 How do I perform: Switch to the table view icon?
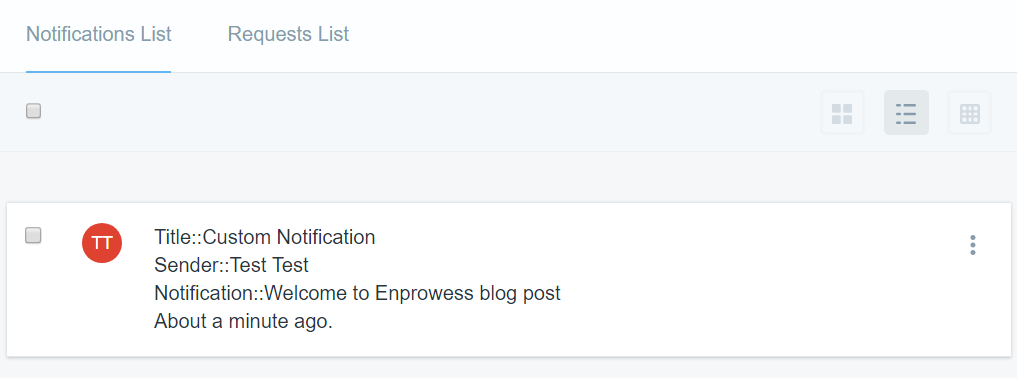click(x=970, y=113)
